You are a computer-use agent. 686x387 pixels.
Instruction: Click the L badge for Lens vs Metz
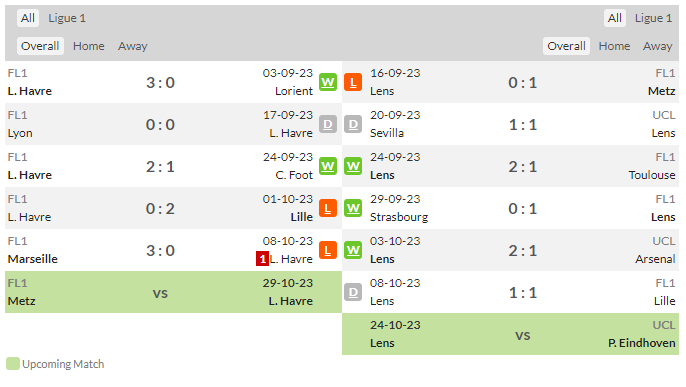[353, 82]
